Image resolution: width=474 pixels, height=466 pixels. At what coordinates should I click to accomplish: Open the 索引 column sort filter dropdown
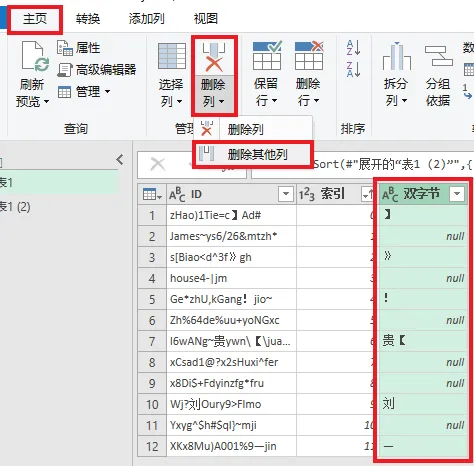(368, 194)
